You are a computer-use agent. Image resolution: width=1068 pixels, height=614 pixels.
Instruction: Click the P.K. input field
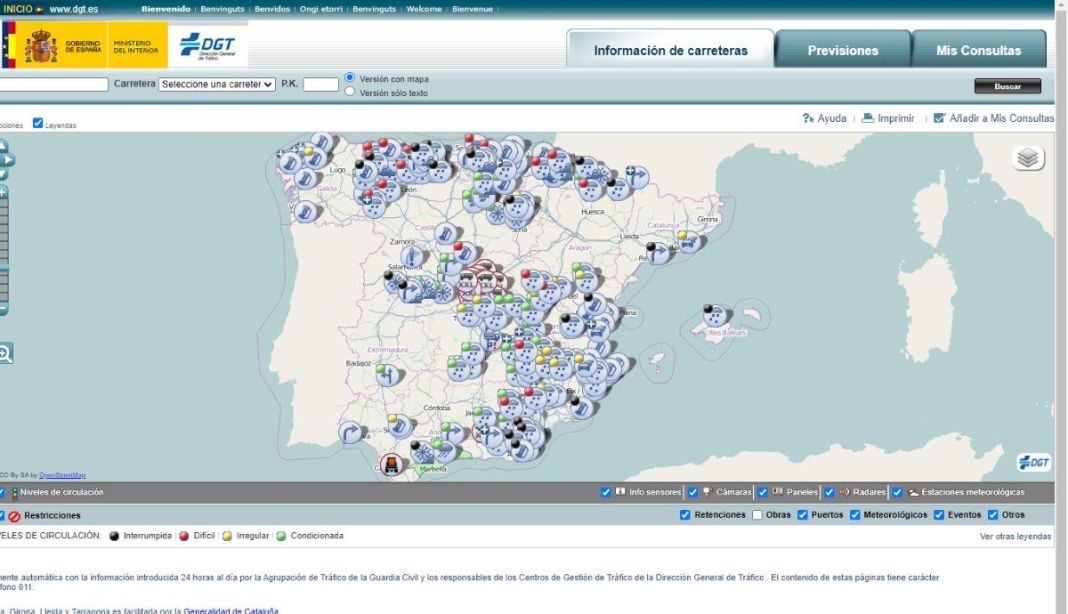[321, 85]
